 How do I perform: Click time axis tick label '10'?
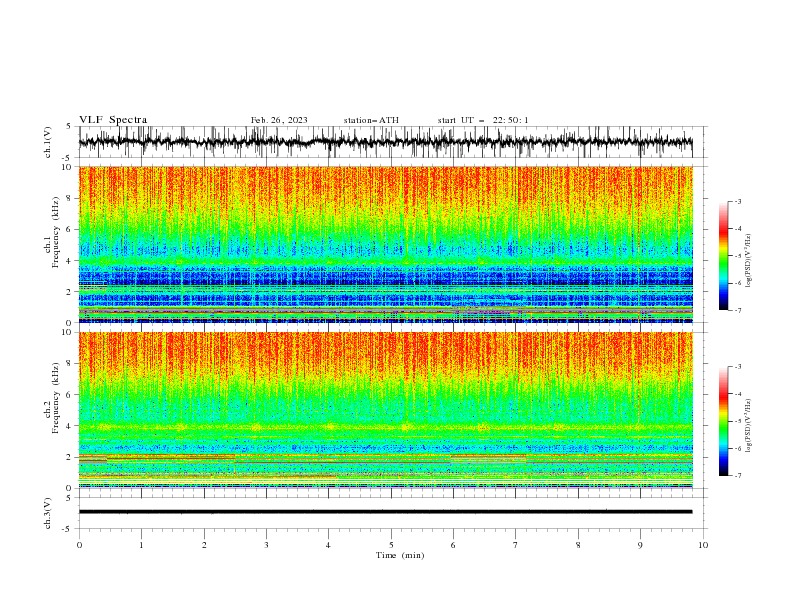click(703, 545)
